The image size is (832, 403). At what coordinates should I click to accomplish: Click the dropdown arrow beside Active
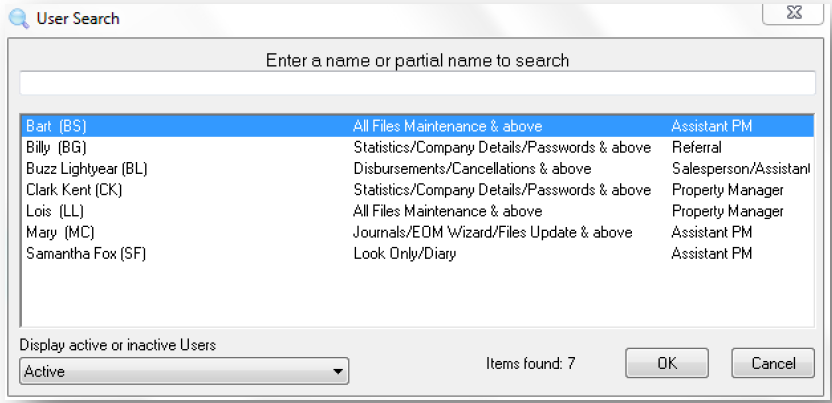click(x=337, y=371)
